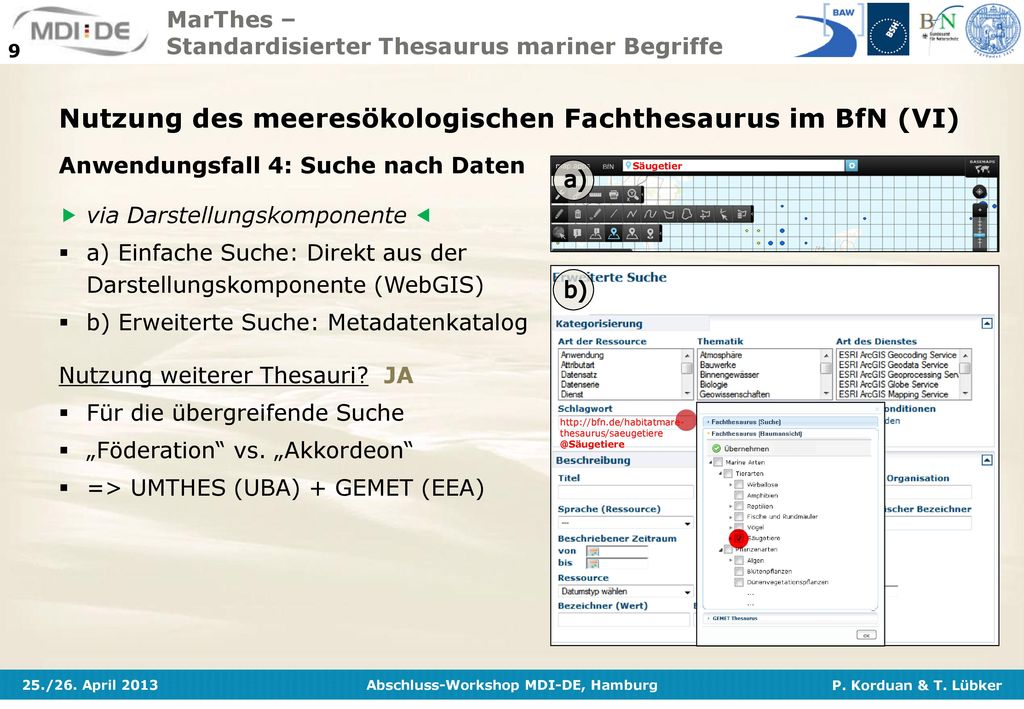Click the blue highlighted location pin tool
The width and height of the screenshot is (1024, 709).
(614, 233)
